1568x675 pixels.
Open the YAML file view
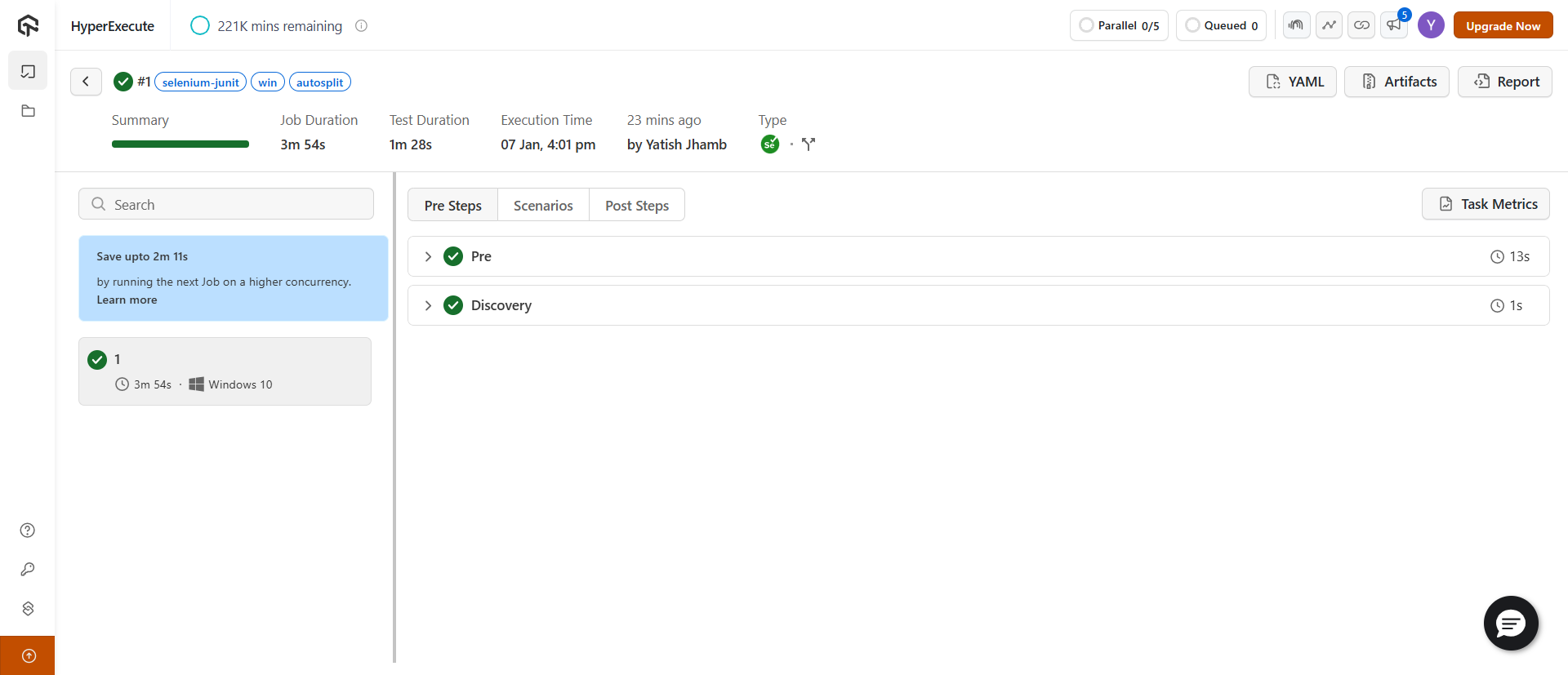click(1293, 82)
